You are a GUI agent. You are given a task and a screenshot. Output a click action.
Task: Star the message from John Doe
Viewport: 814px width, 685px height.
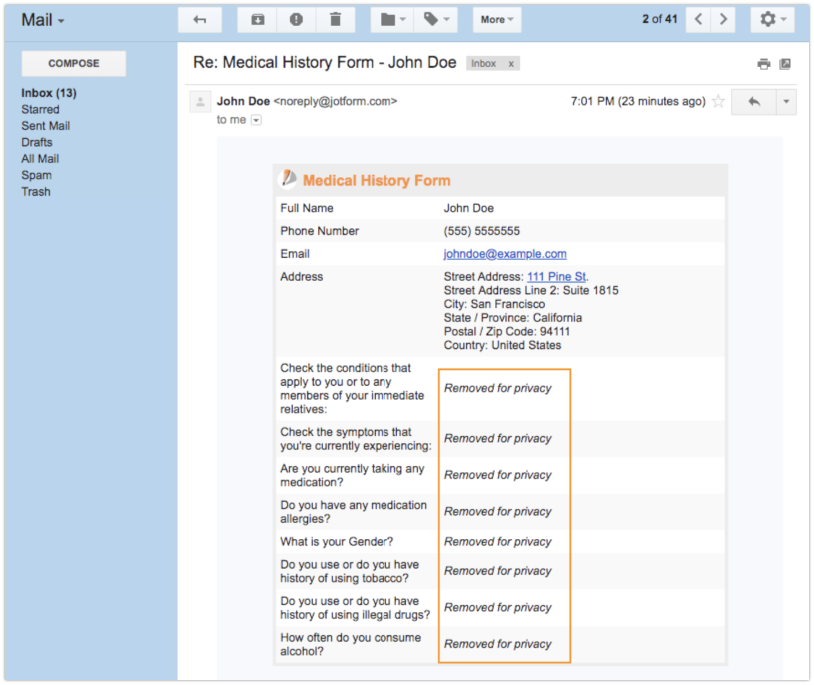[x=717, y=101]
